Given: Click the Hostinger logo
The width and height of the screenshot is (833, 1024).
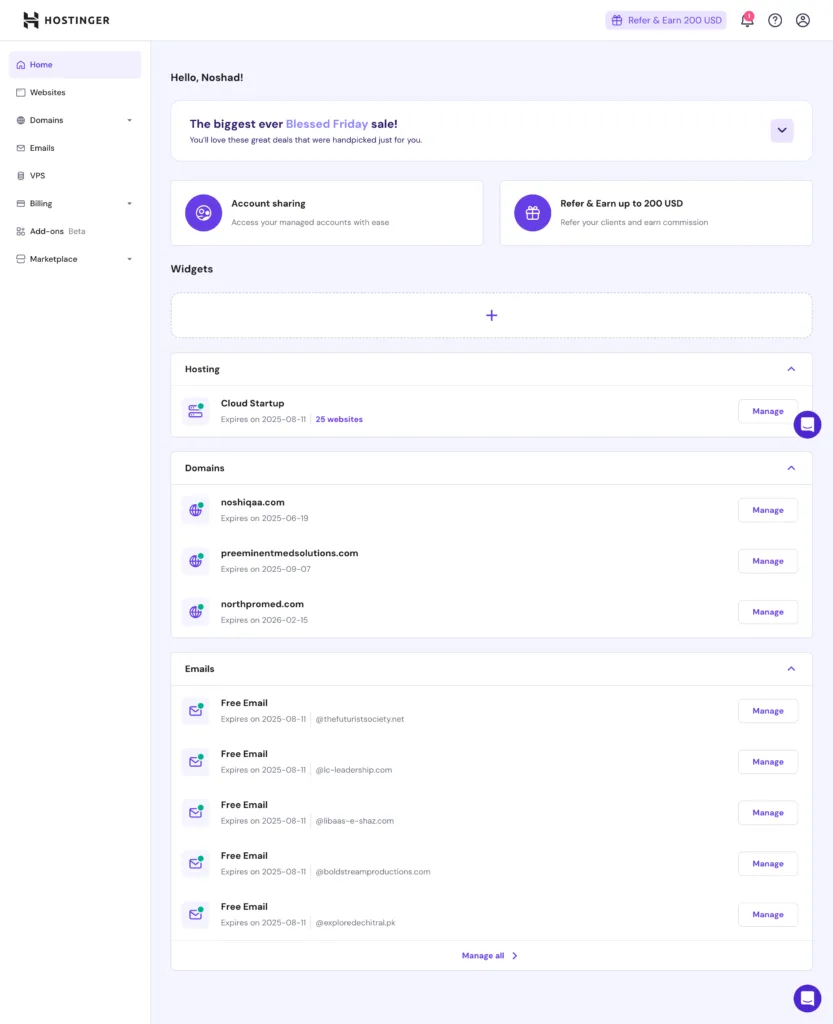Looking at the screenshot, I should tap(66, 20).
